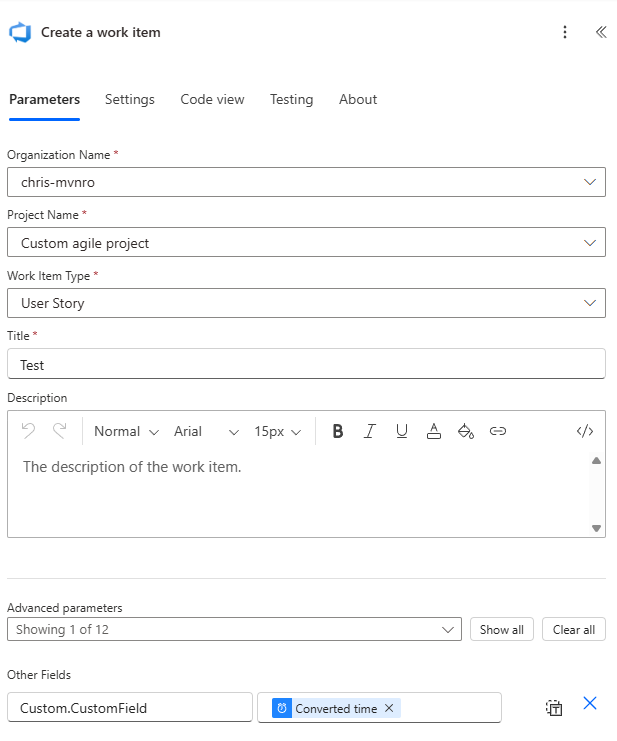Click the Clear all button
Image resolution: width=617 pixels, height=741 pixels.
click(573, 629)
